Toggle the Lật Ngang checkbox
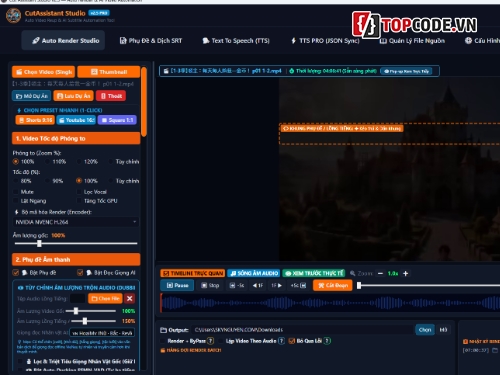 tap(15, 201)
